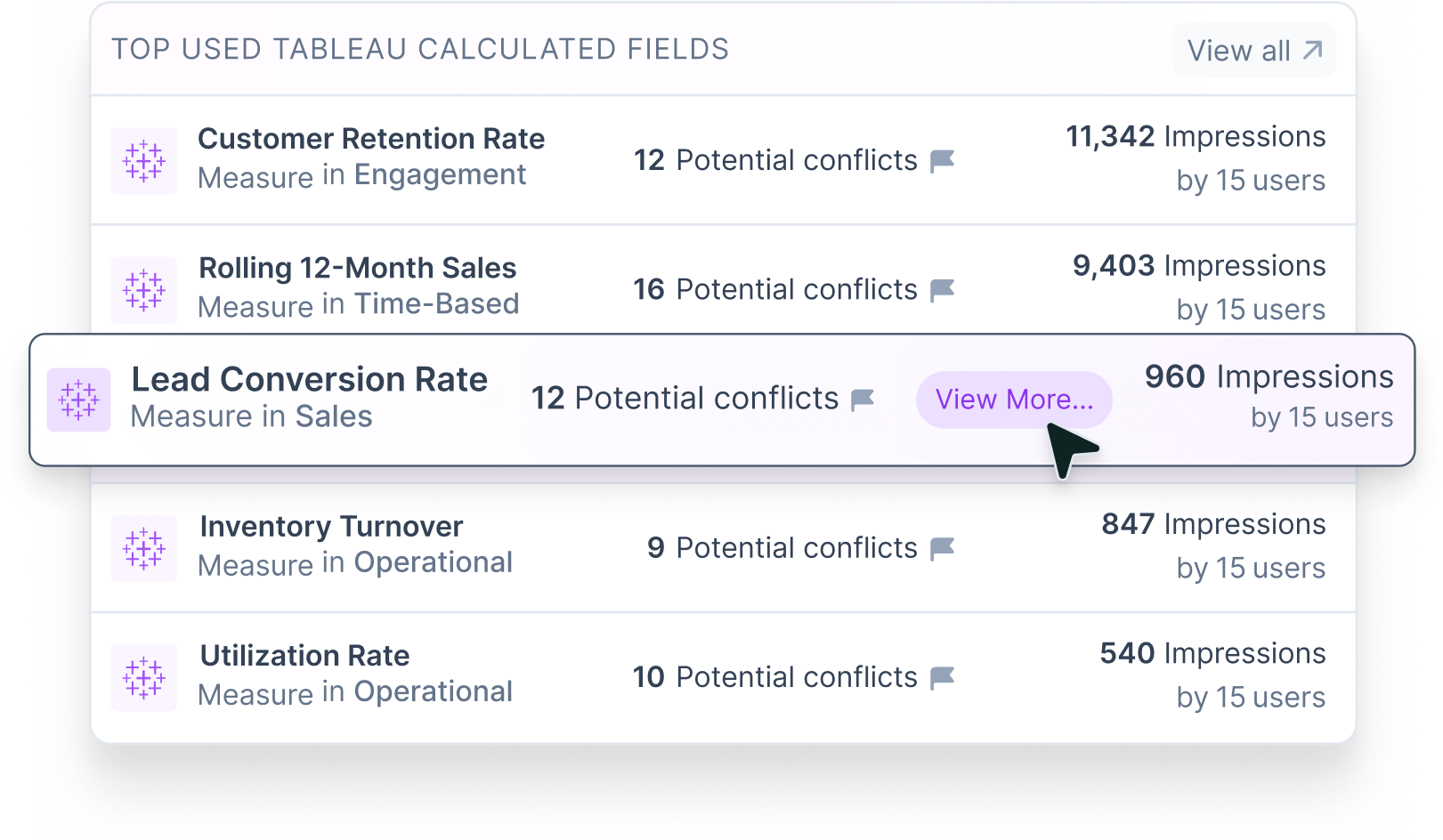Image resolution: width=1443 pixels, height=840 pixels.
Task: Click the Top Used Tableau Calculated Fields header
Action: point(421,50)
